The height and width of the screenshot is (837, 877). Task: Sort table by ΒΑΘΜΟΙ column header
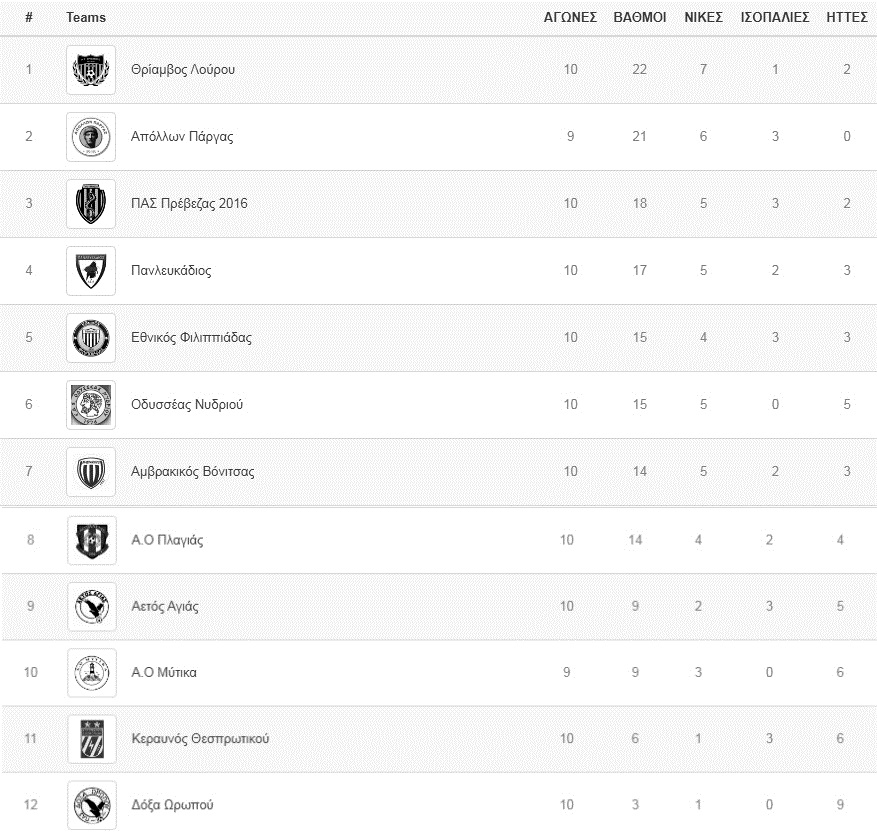[x=640, y=17]
